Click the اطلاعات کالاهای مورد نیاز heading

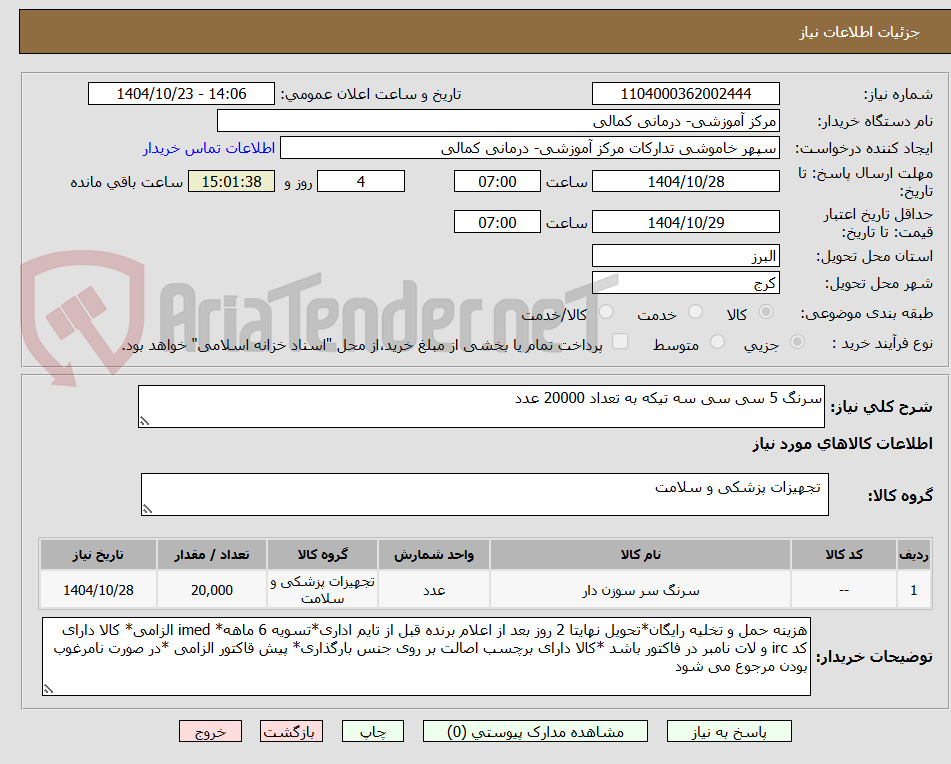point(842,444)
